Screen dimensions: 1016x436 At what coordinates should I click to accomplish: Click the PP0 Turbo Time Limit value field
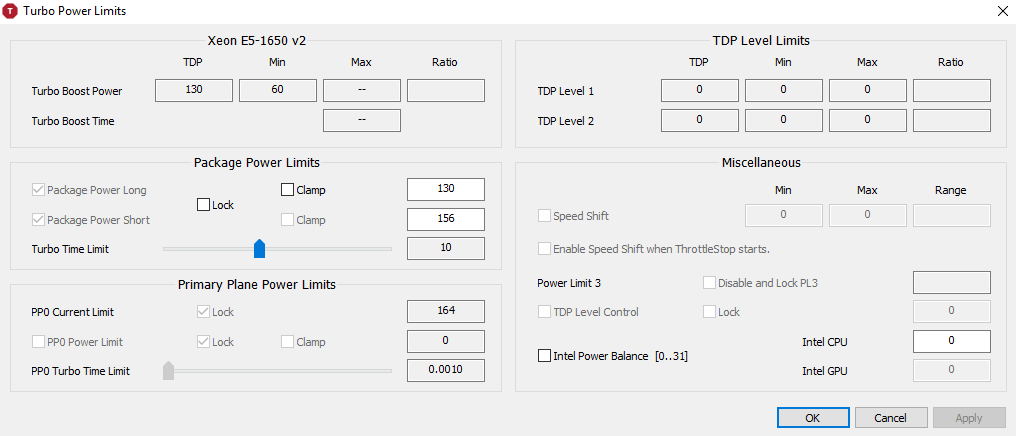pyautogui.click(x=445, y=371)
